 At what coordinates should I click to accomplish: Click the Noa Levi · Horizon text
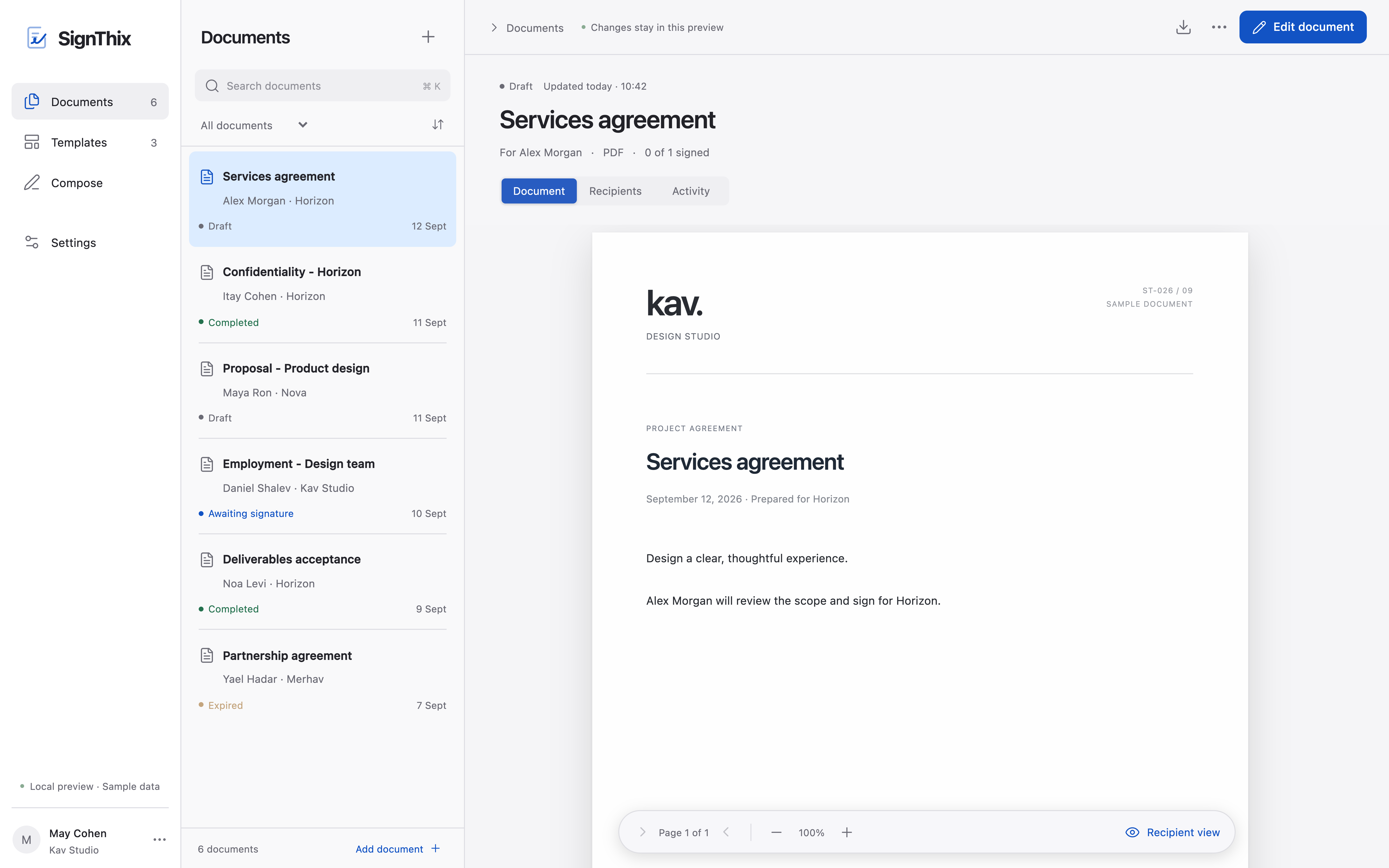coord(269,584)
